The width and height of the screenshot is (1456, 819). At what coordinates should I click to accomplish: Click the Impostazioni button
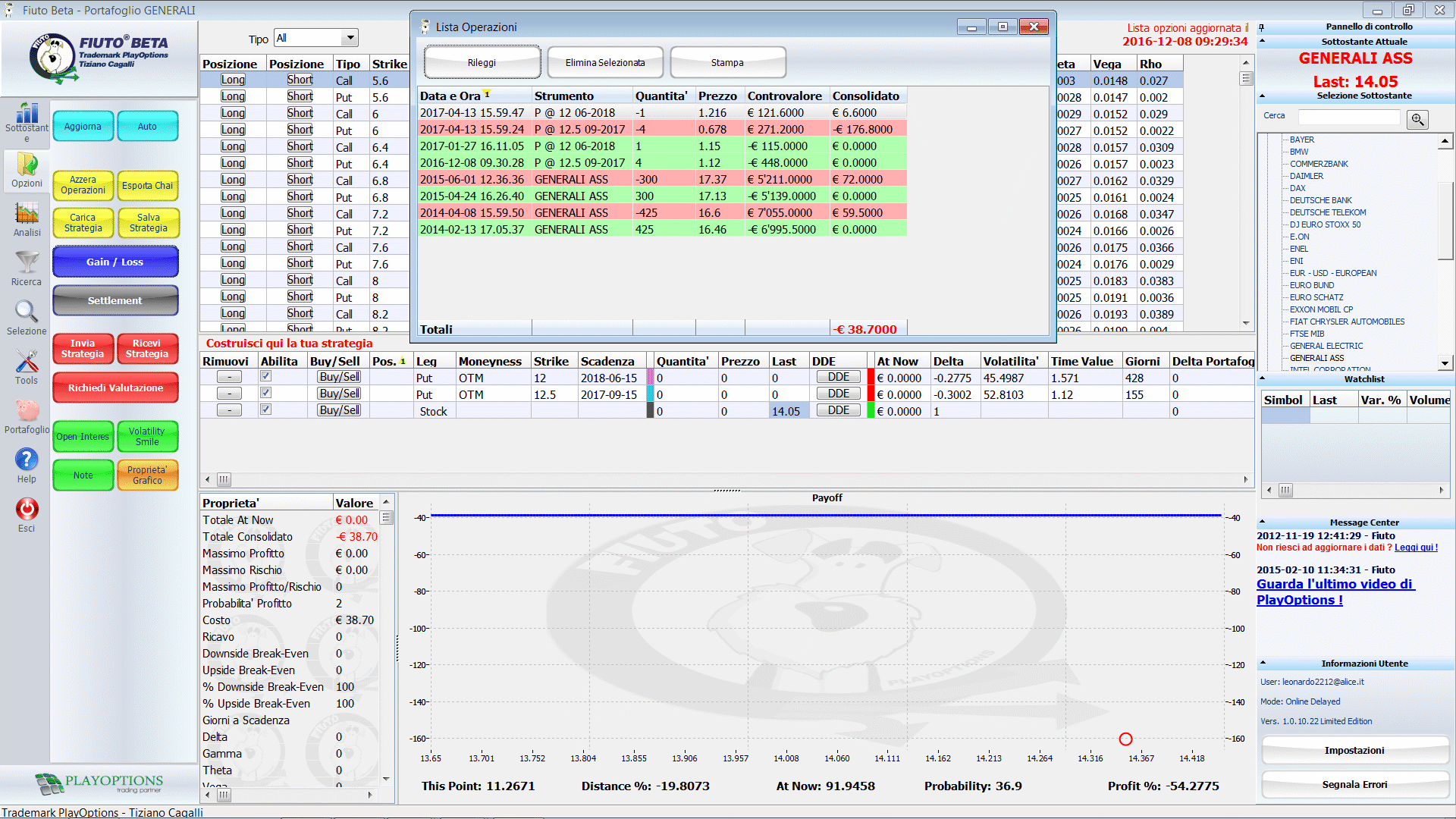coord(1354,750)
